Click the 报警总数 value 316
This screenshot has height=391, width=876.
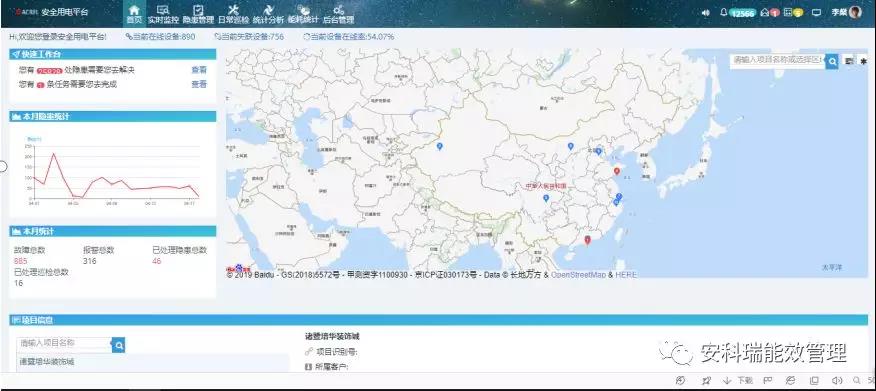click(x=89, y=261)
